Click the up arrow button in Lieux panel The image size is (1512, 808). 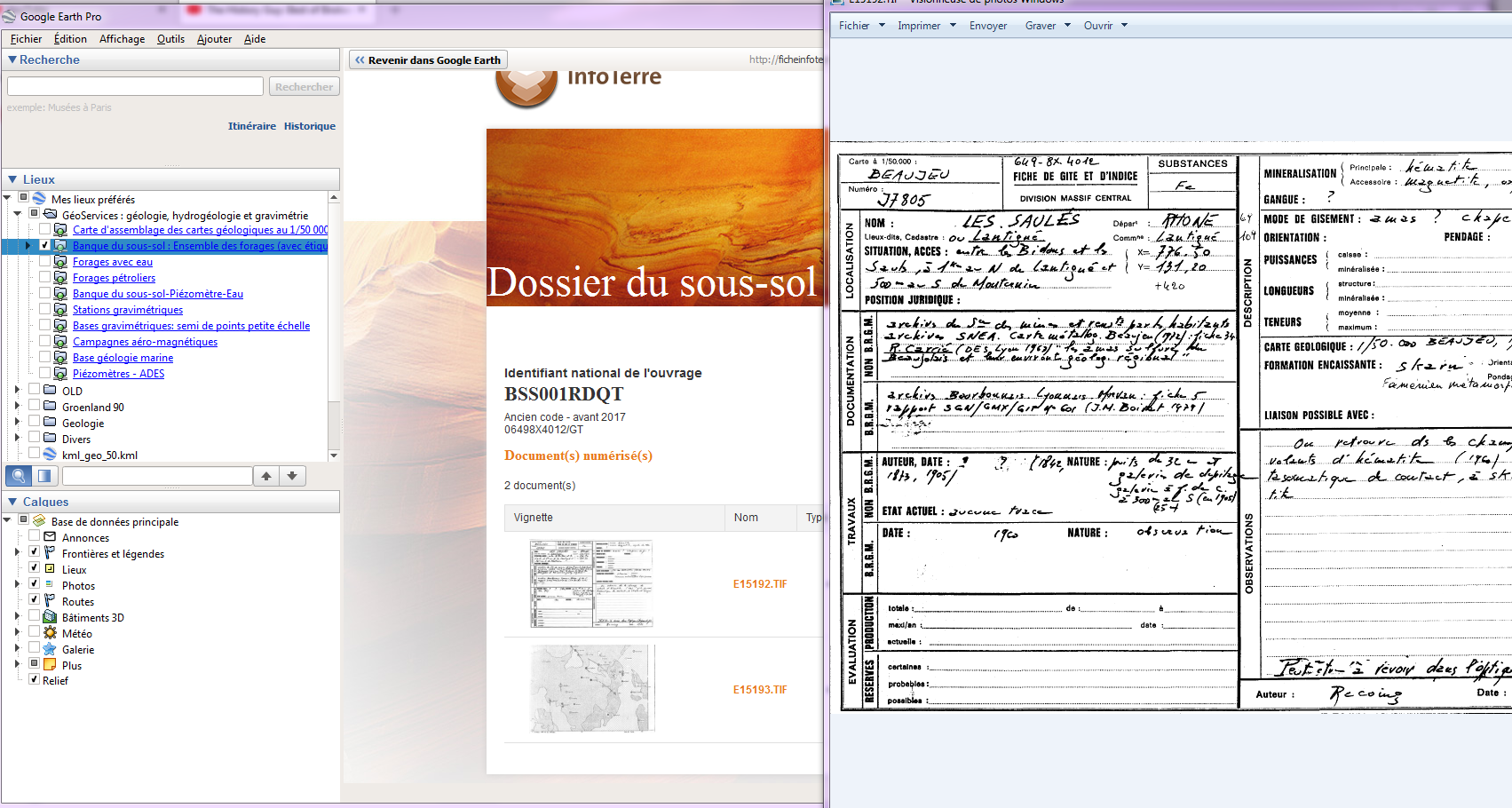click(x=266, y=476)
